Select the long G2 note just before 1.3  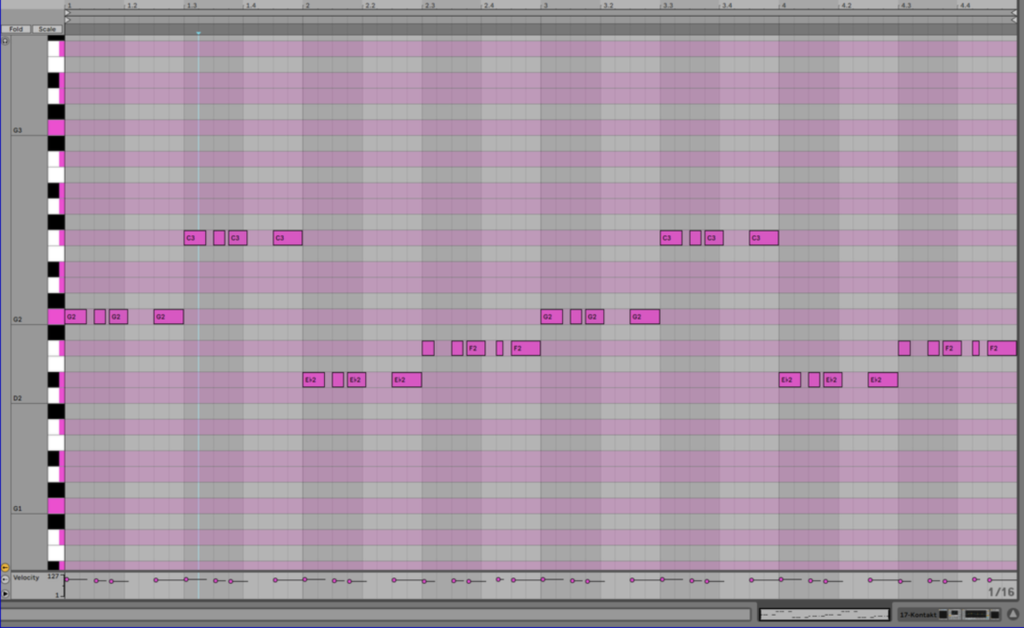tap(168, 317)
